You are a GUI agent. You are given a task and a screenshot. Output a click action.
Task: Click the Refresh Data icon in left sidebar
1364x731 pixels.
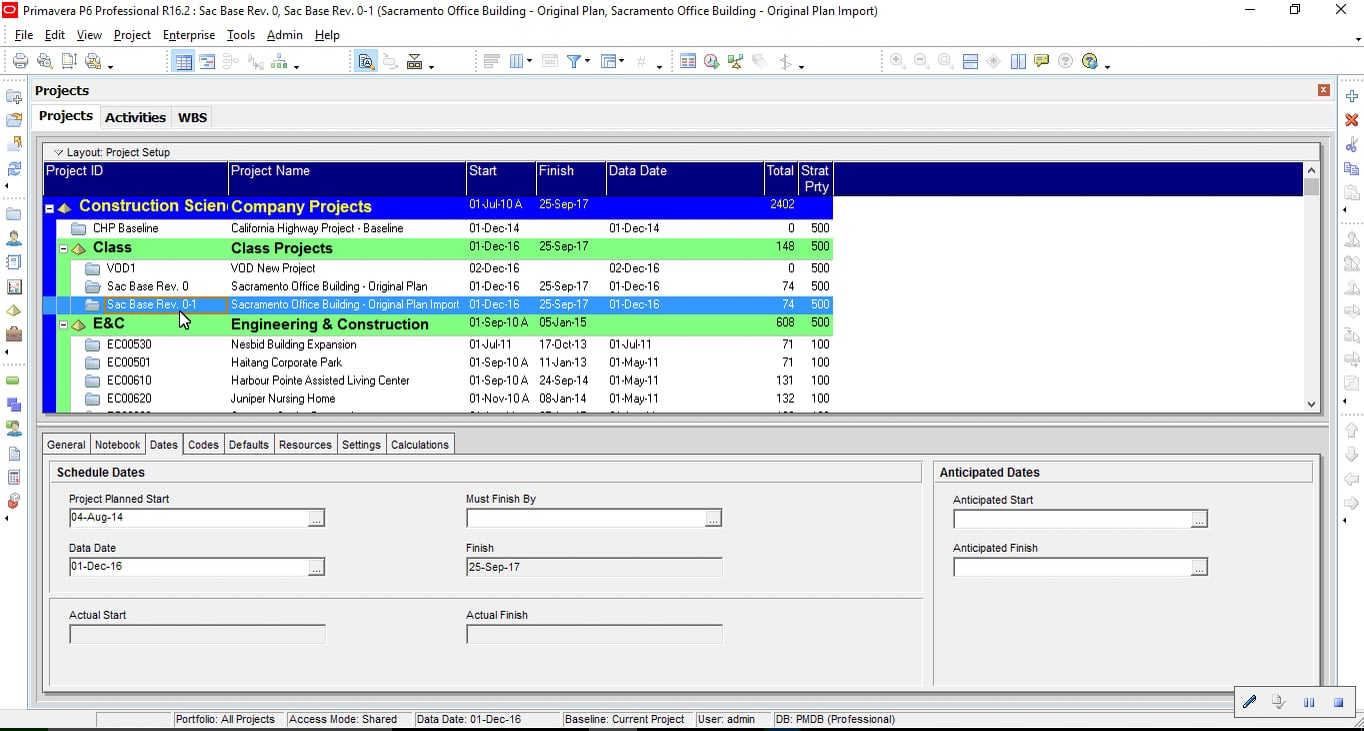[14, 168]
